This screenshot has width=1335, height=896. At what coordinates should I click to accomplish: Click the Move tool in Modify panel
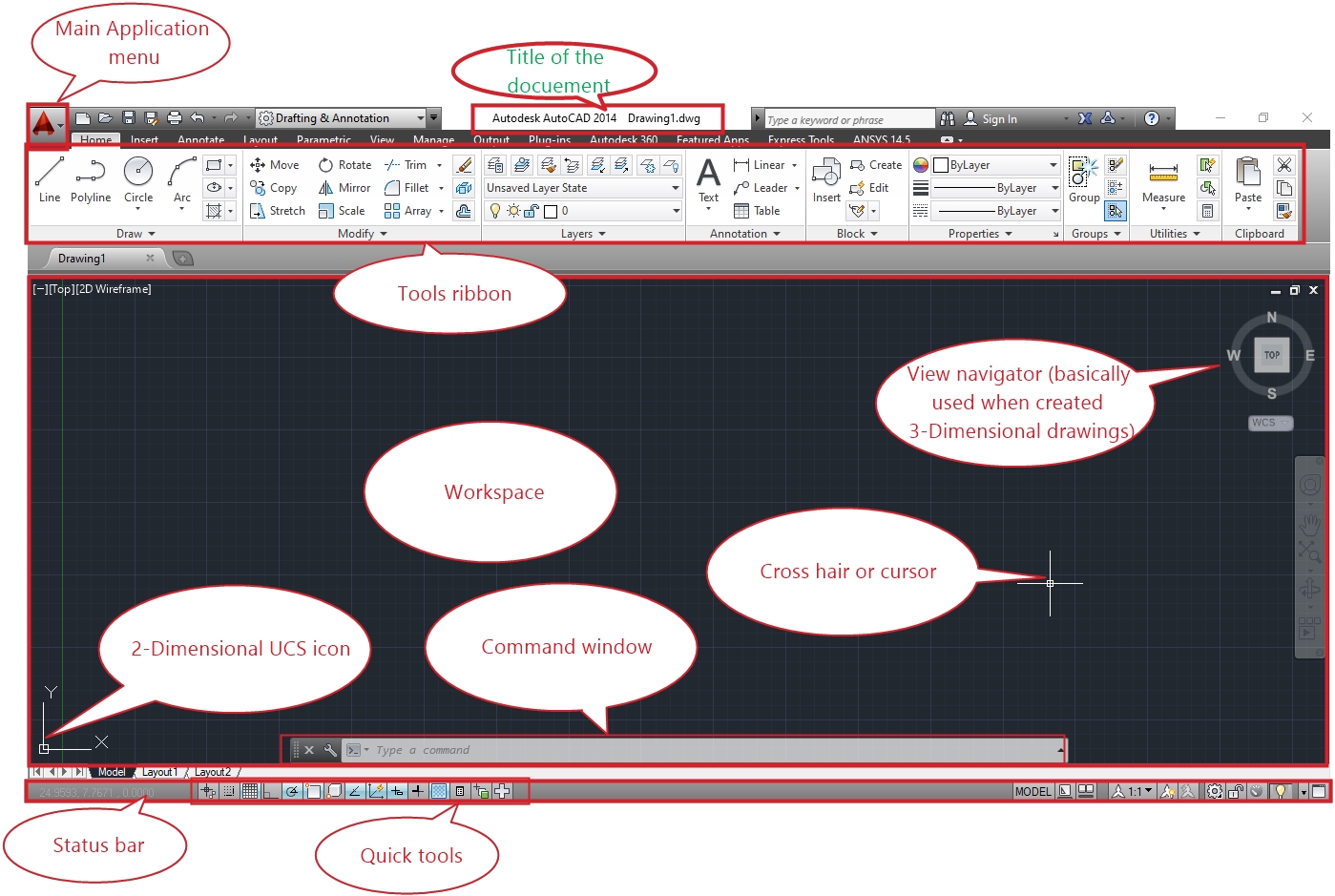(x=275, y=165)
